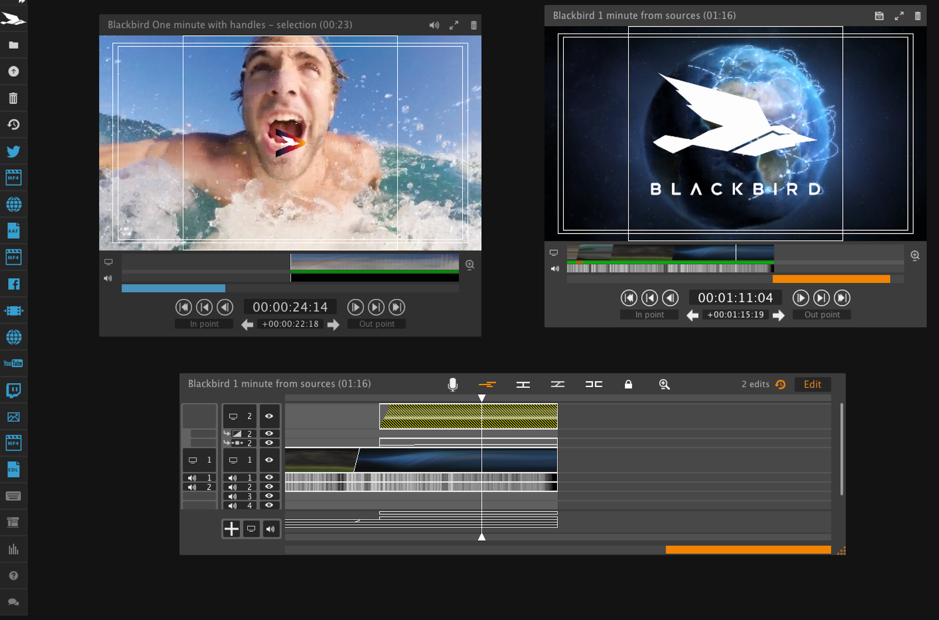Add a new track with the plus button
The image size is (939, 620).
pyautogui.click(x=231, y=528)
